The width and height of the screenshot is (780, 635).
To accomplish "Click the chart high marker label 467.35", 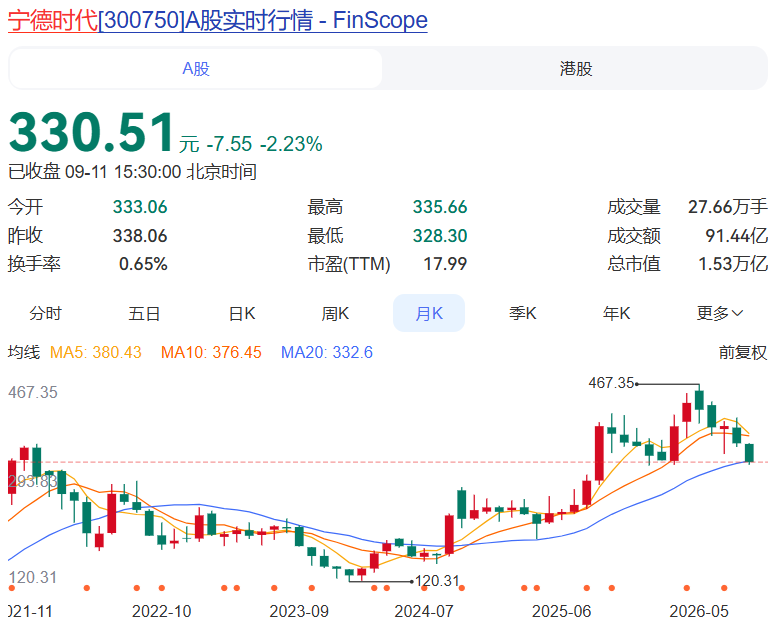I will tap(611, 383).
